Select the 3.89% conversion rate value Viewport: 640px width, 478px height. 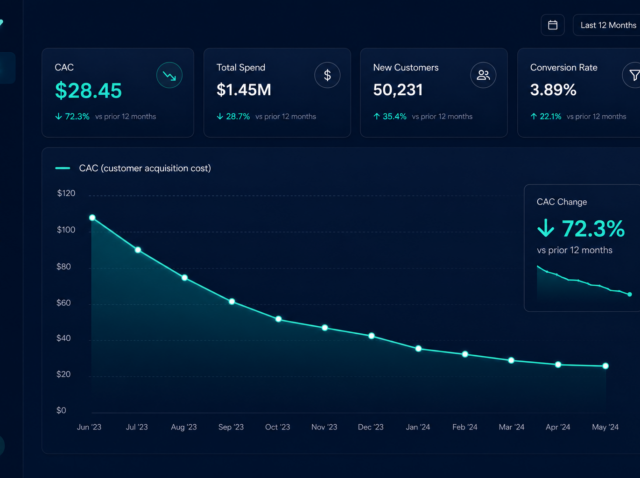[553, 90]
